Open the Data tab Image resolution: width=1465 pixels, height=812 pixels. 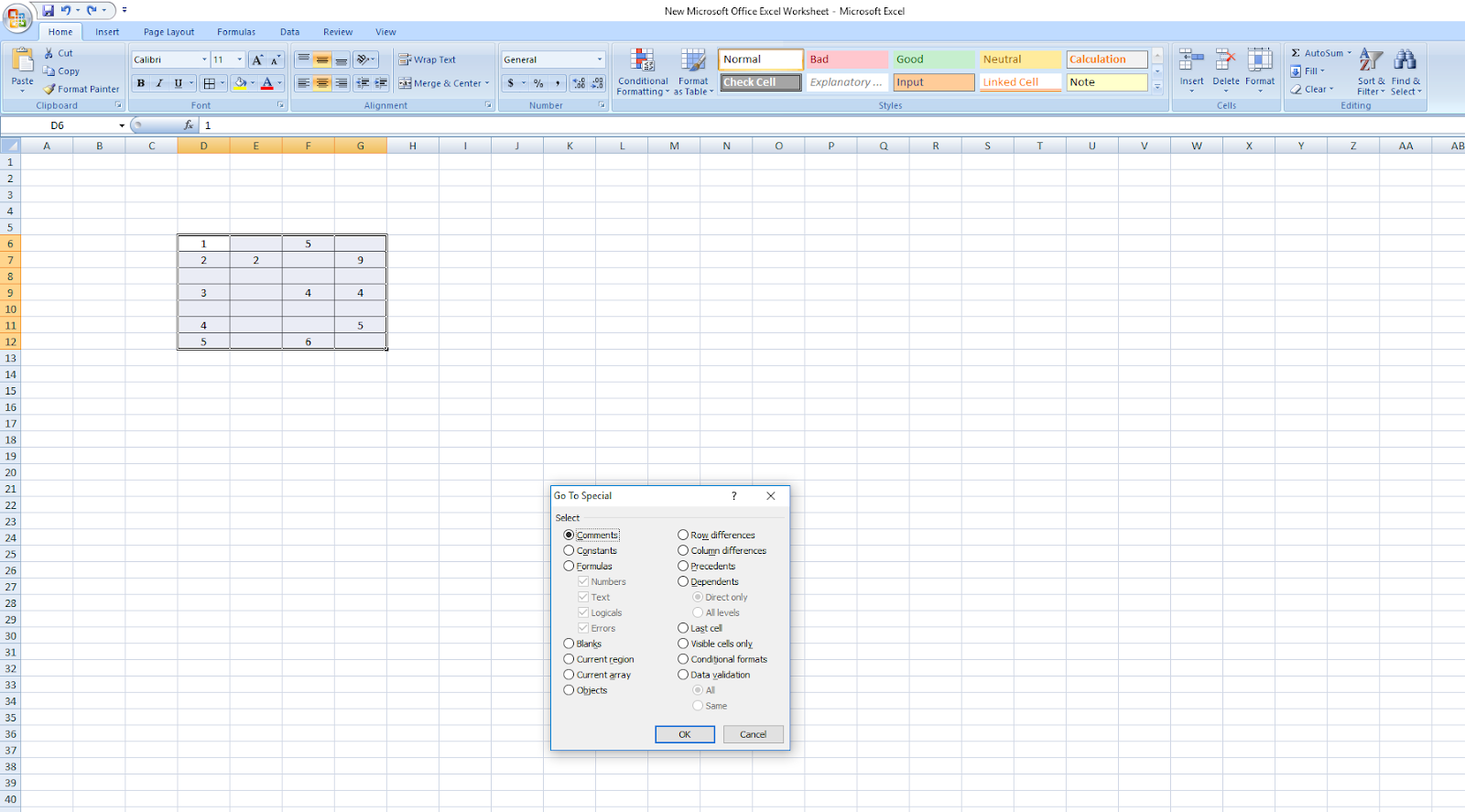[x=290, y=32]
